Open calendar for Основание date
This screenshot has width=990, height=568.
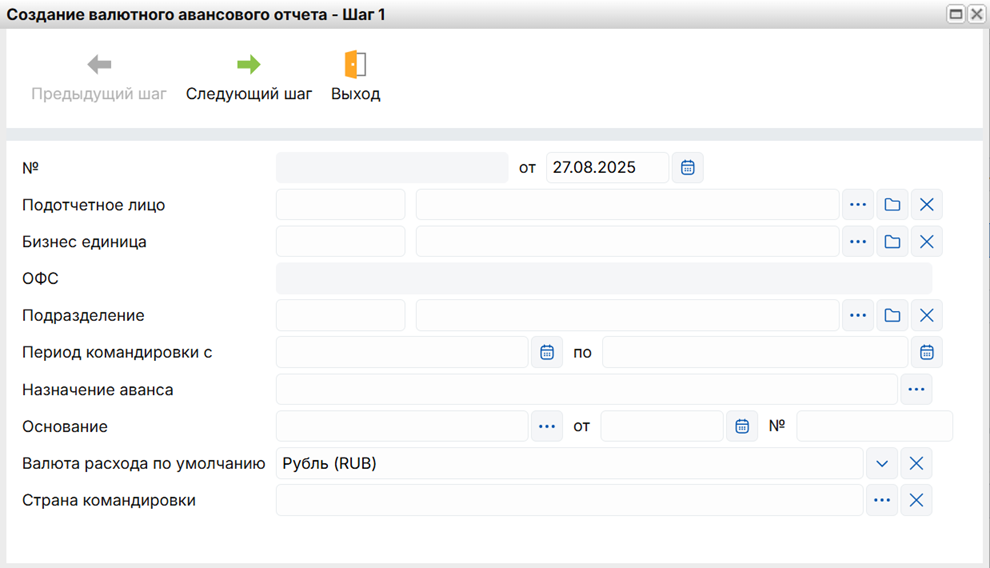point(742,427)
